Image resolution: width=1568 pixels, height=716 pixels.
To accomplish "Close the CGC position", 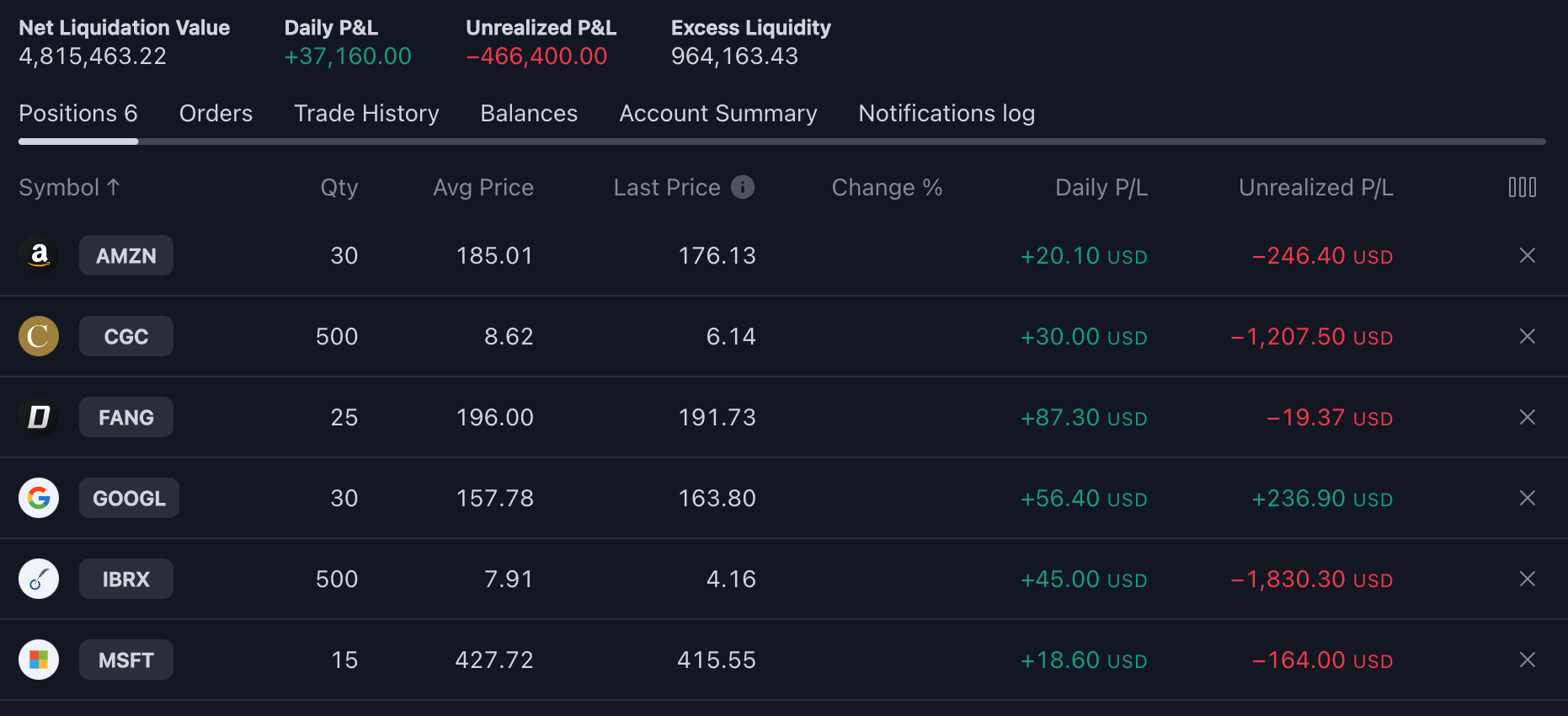I will [x=1527, y=336].
